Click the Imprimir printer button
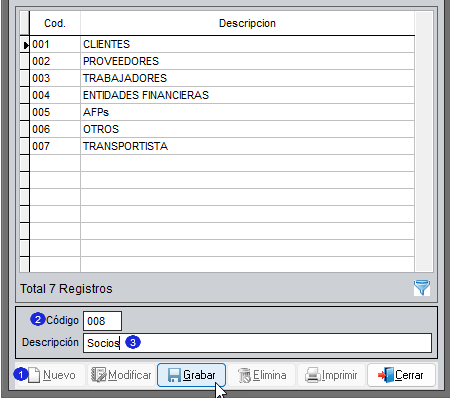The image size is (450, 398). coord(331,375)
